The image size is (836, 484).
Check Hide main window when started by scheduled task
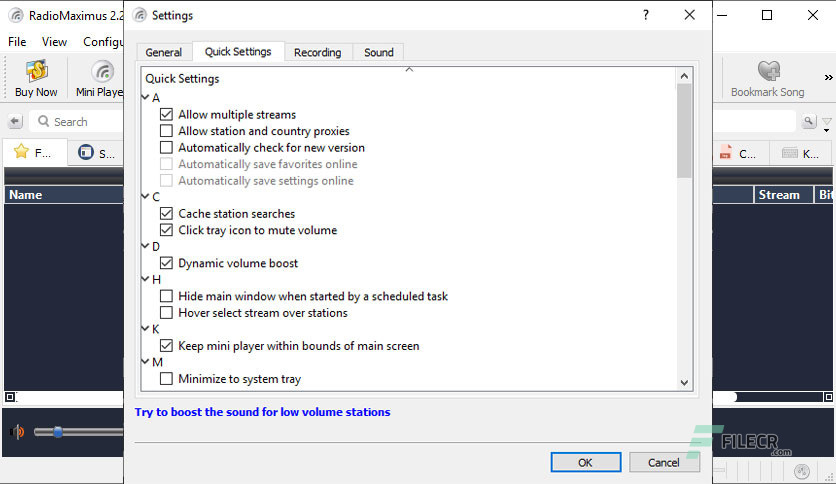tap(166, 296)
